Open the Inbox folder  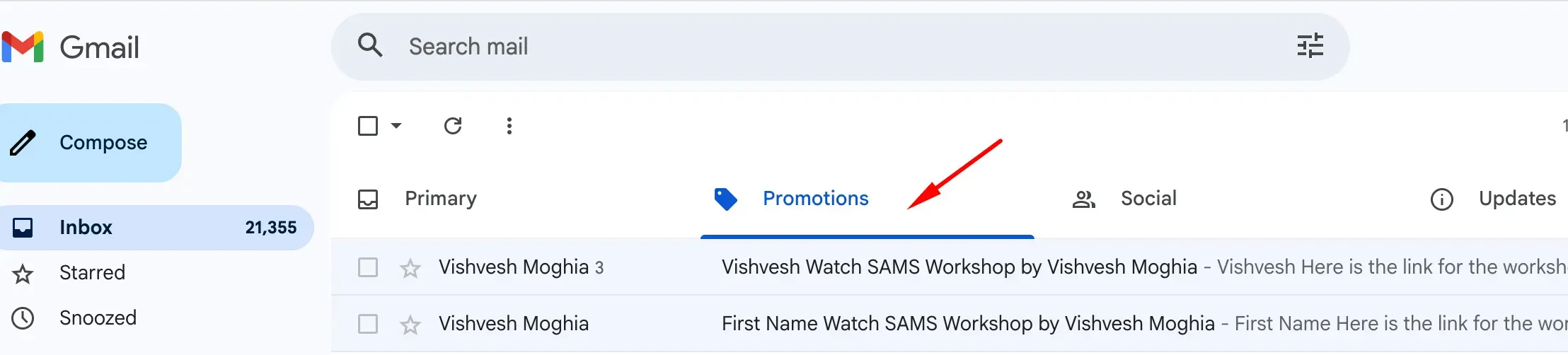[x=86, y=228]
